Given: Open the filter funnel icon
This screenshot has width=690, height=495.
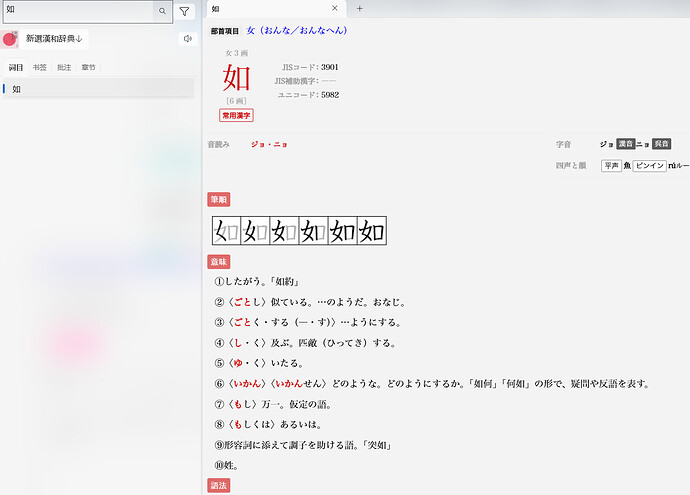Looking at the screenshot, I should tap(186, 11).
